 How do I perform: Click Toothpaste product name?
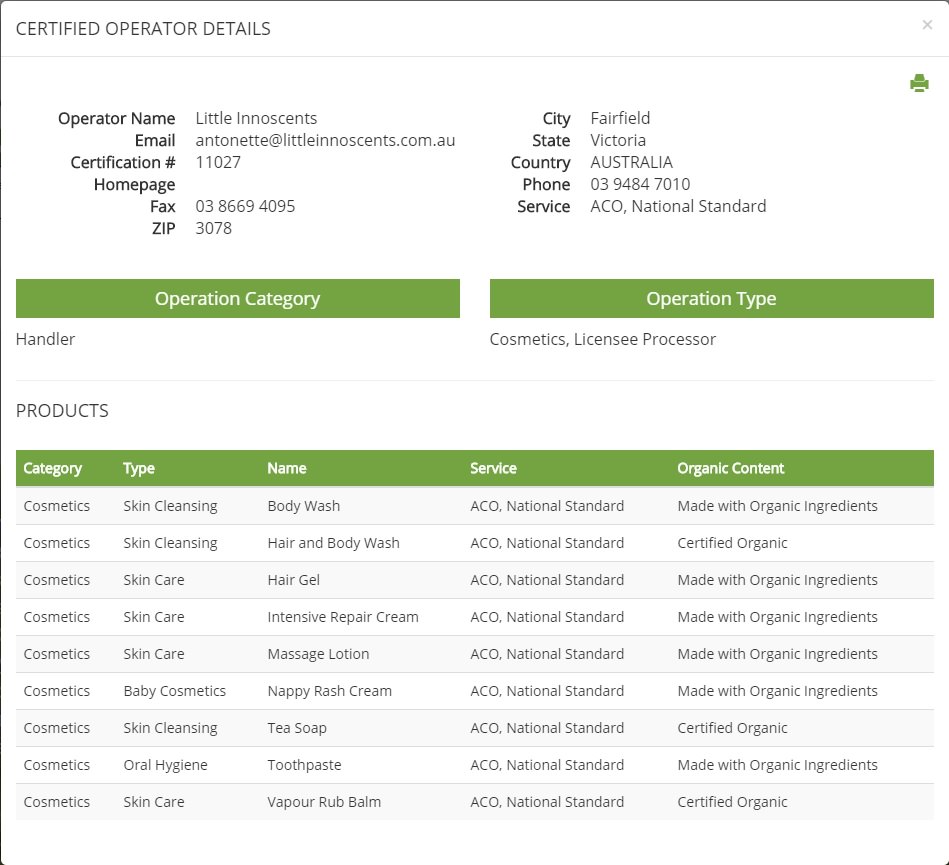(304, 765)
